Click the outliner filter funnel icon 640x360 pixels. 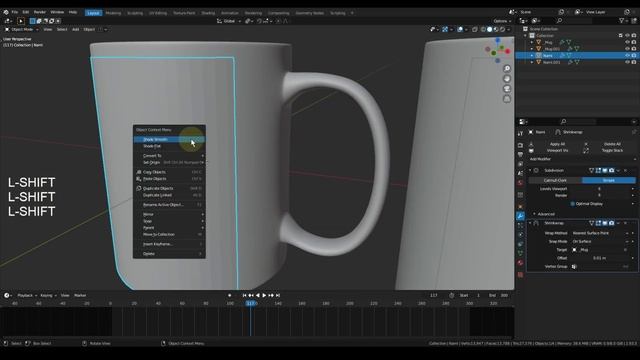point(621,20)
